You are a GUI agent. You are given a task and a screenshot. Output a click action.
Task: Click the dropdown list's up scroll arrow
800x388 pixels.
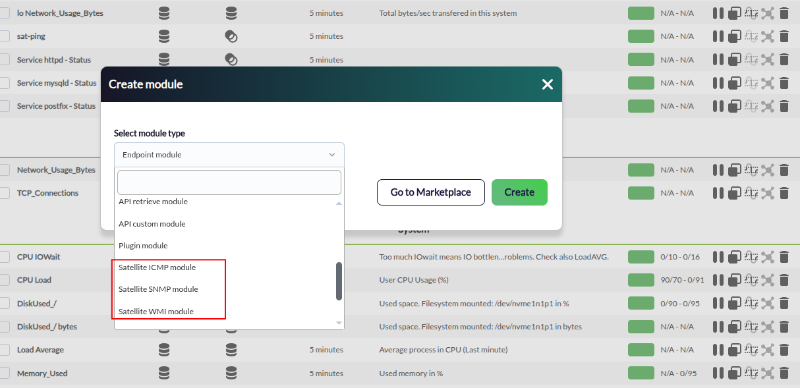coord(339,203)
